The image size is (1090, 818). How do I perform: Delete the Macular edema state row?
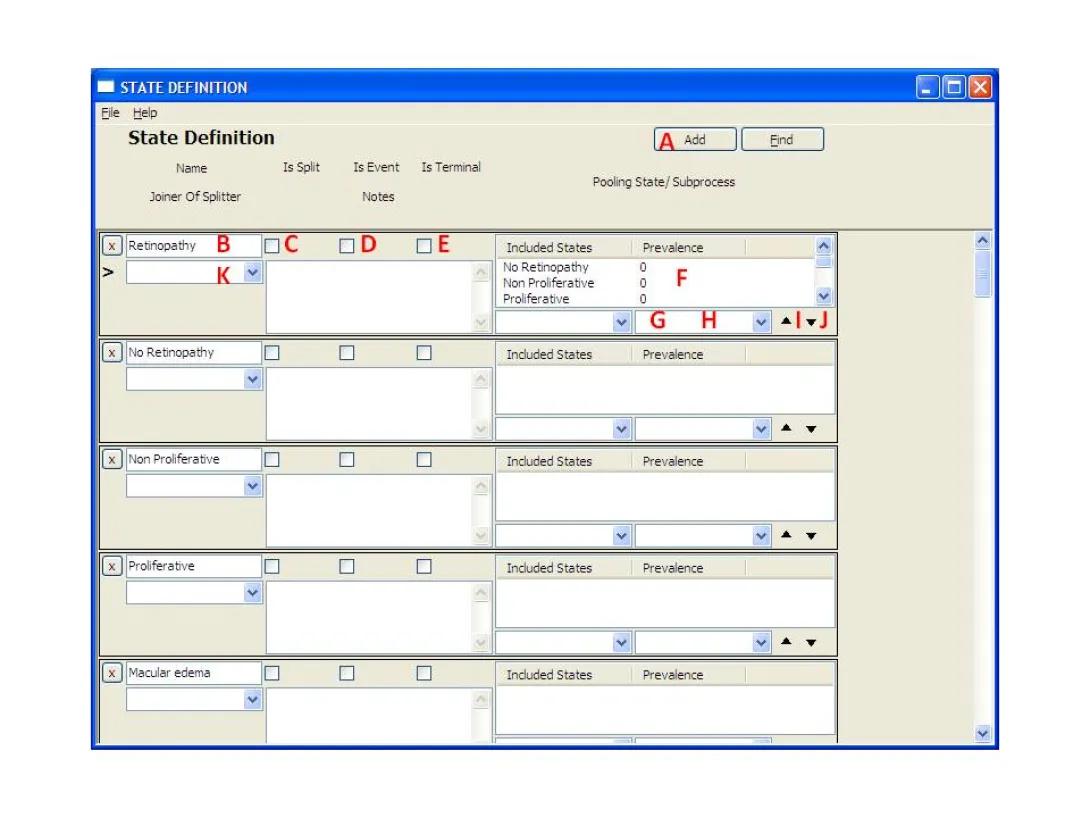(x=112, y=673)
